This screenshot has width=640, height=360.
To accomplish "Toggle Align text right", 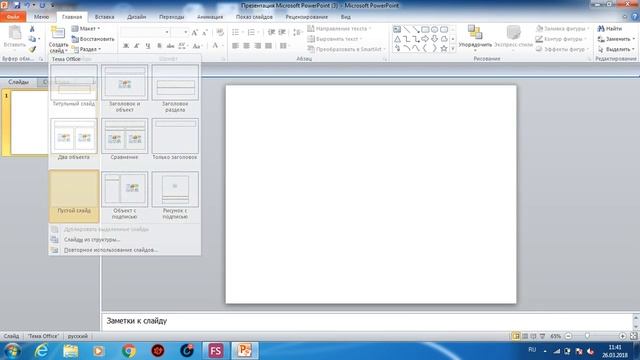I will click(258, 46).
